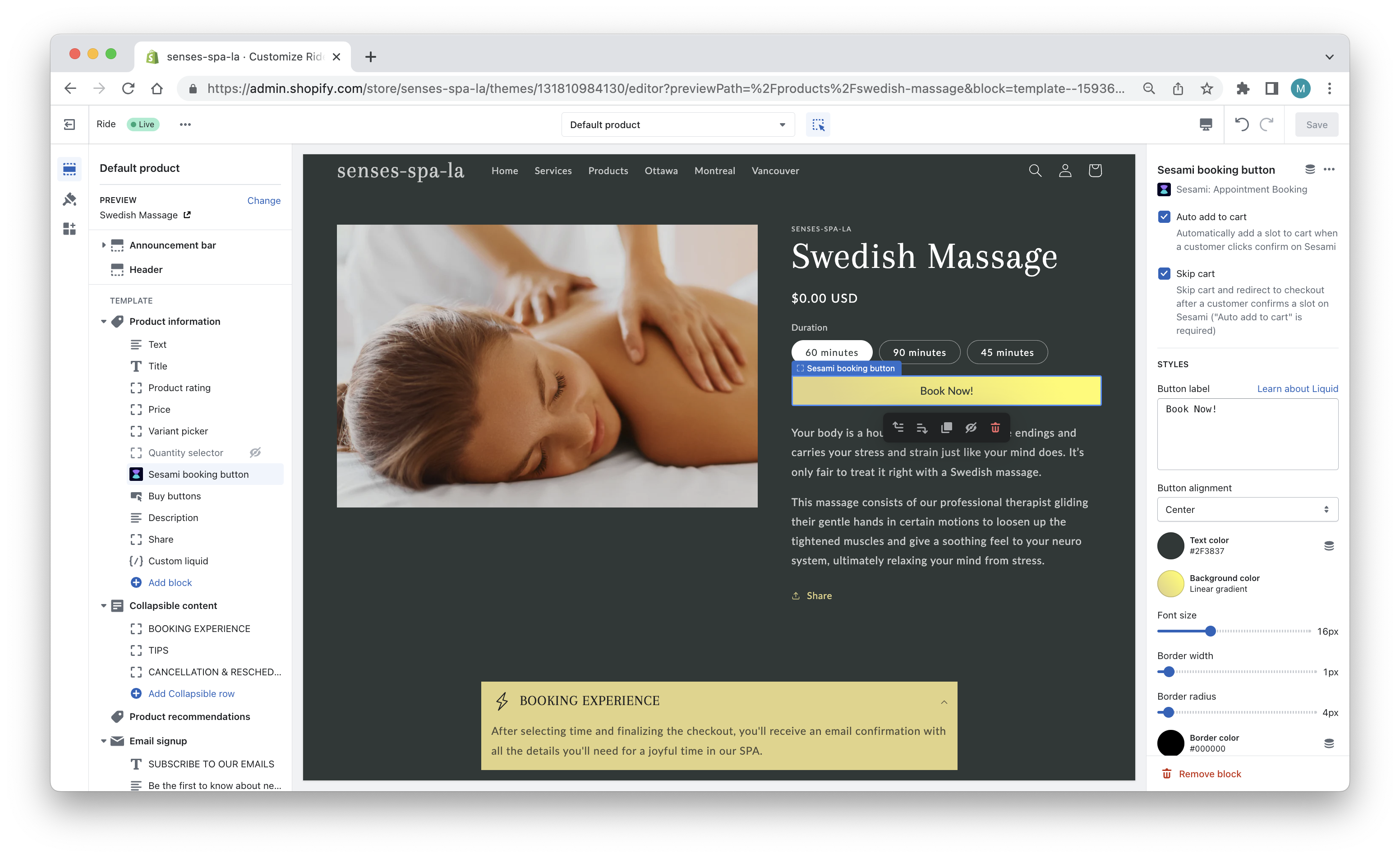Click the Book Now! button
This screenshot has height=858, width=1400.
pos(946,391)
